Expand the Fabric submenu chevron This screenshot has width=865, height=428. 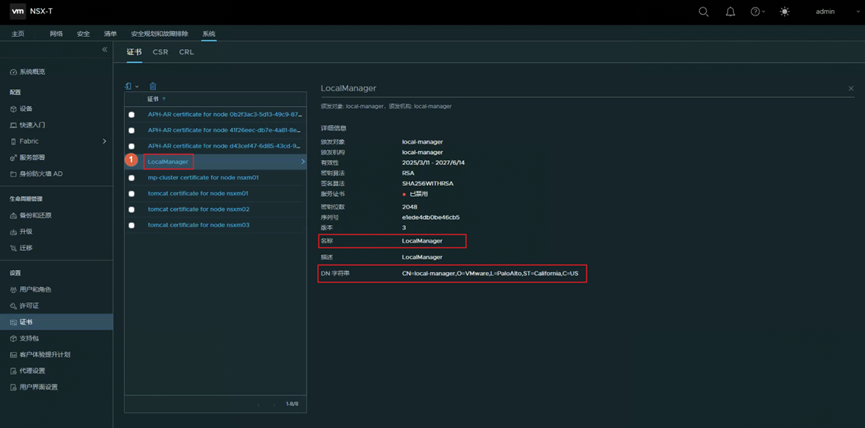point(104,141)
